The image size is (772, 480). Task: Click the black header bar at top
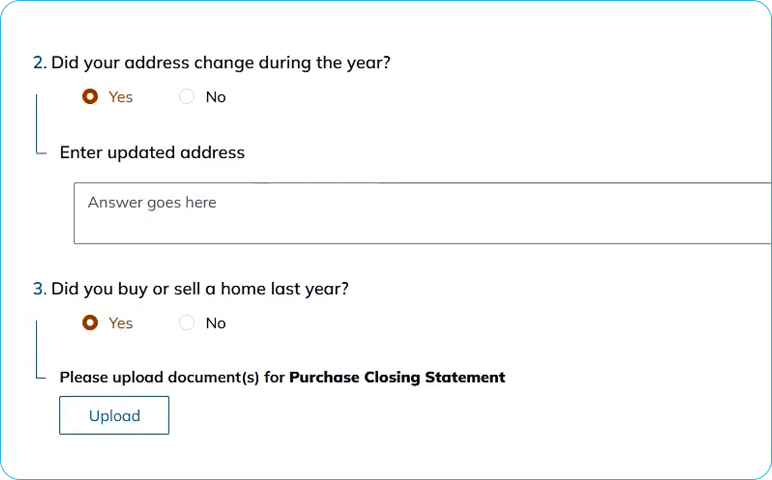(386, 16)
